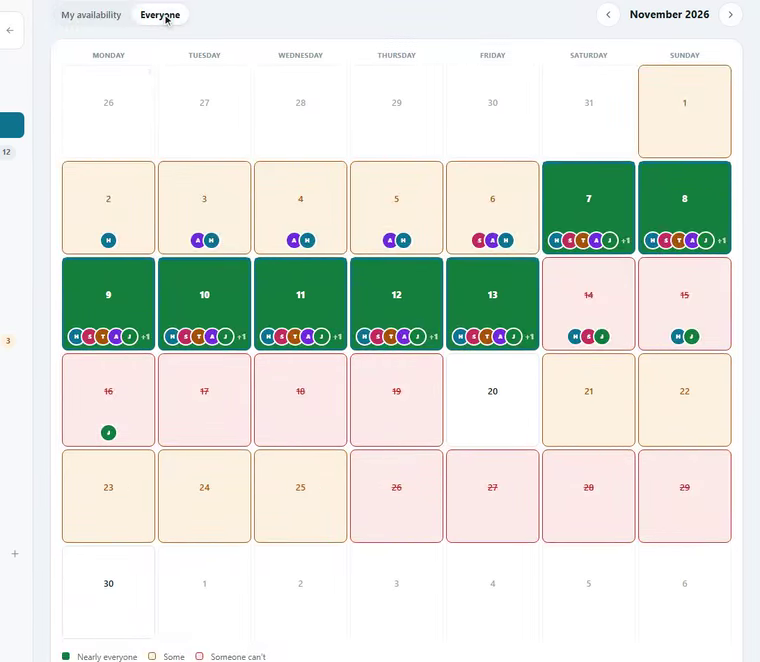Click the J avatar on November 15

[x=692, y=336]
